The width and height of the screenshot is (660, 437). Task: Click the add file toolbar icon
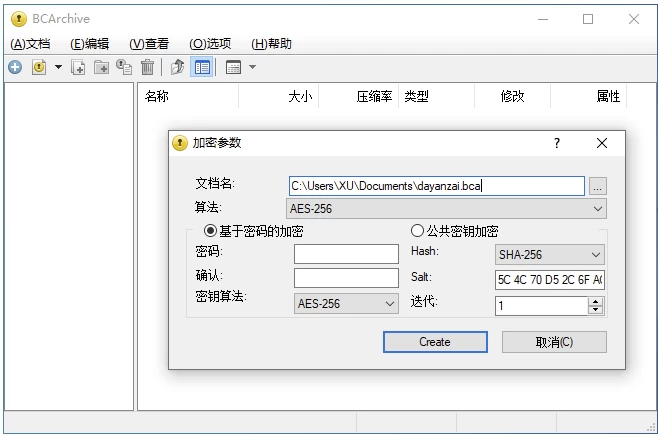point(78,67)
